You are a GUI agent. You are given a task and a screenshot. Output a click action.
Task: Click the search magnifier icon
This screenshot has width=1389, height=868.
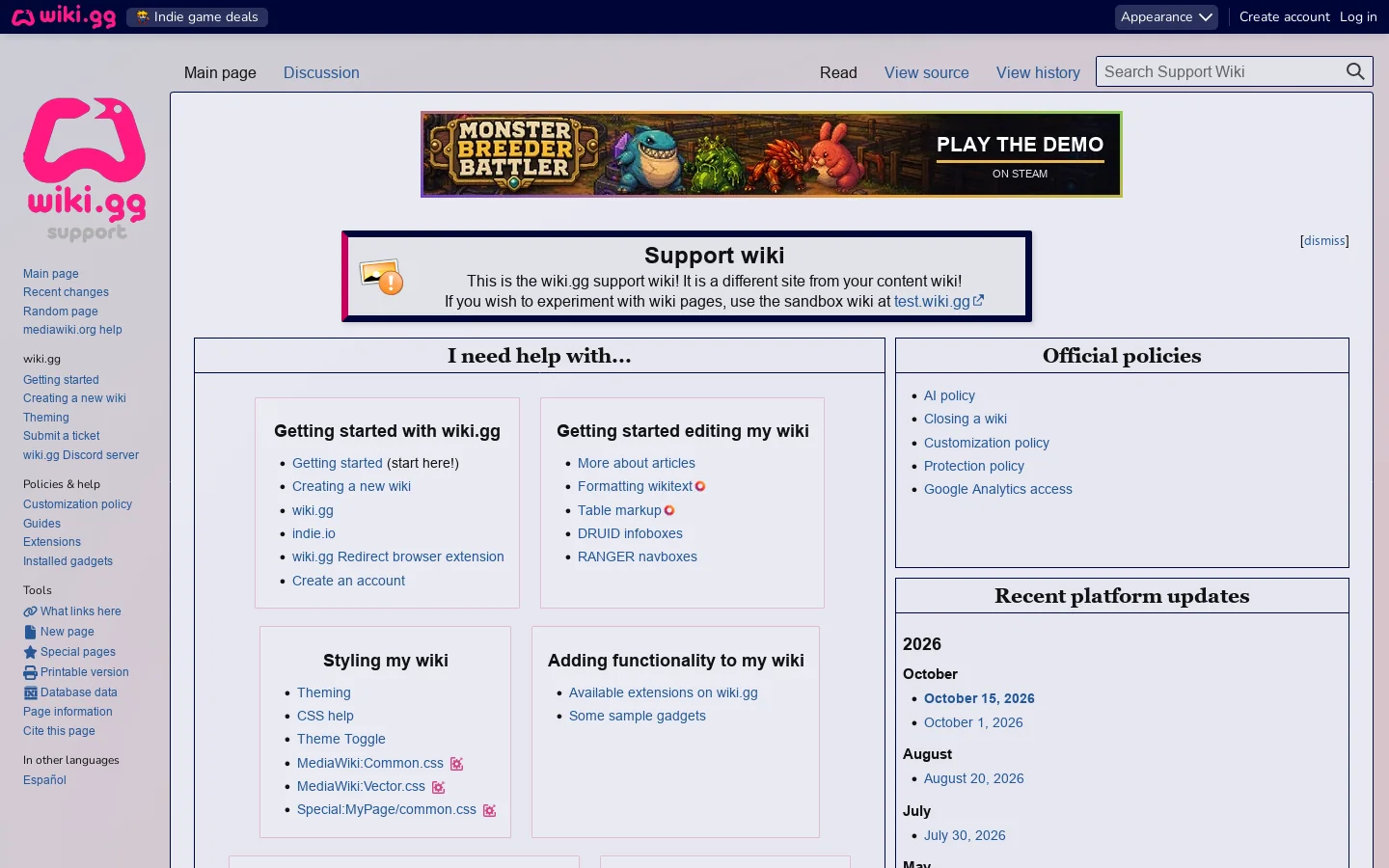1355,71
